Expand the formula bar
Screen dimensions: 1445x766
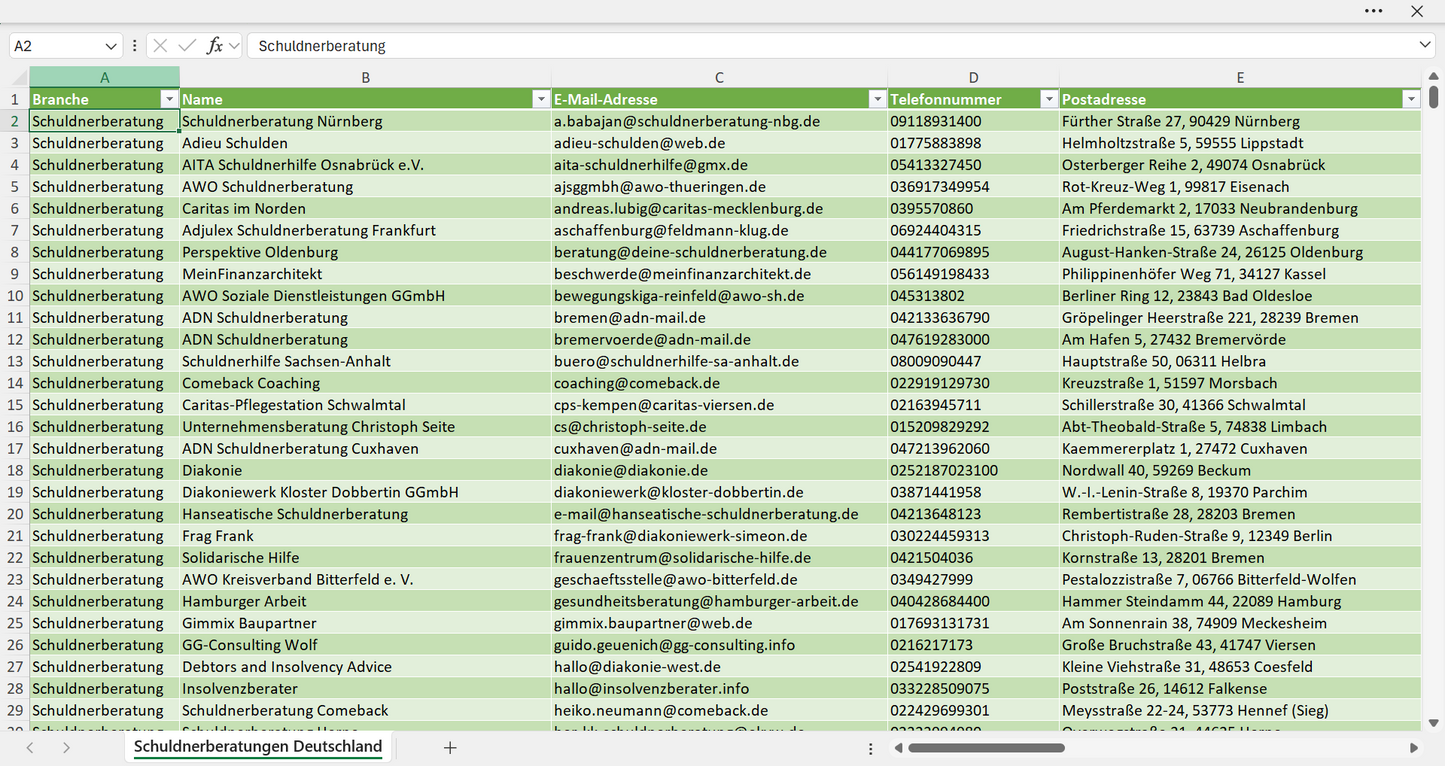1425,45
